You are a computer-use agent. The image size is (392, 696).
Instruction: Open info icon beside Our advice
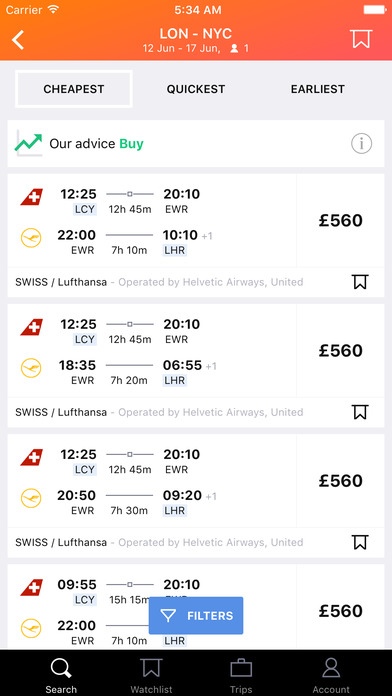coord(361,143)
